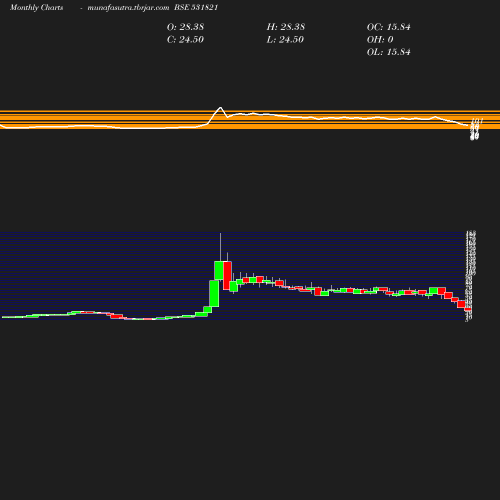Select the 'BSE 531821' symbol text

click(x=196, y=7)
